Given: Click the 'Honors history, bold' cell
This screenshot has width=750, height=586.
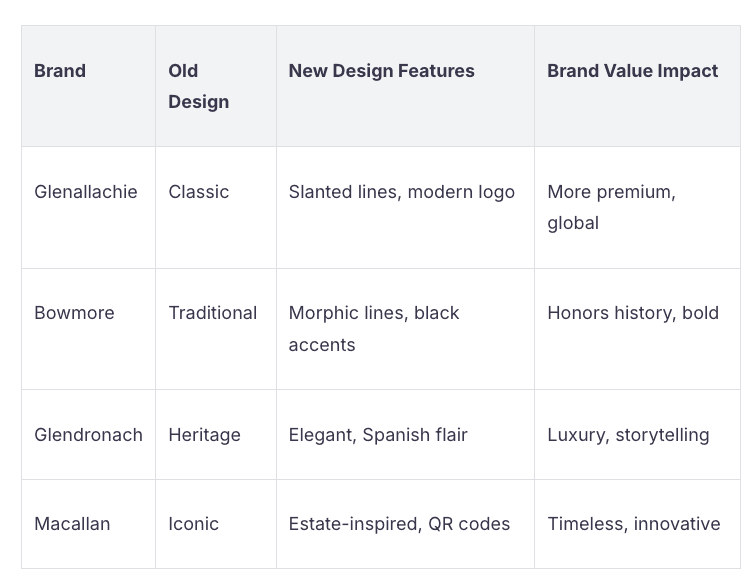Looking at the screenshot, I should 633,313.
